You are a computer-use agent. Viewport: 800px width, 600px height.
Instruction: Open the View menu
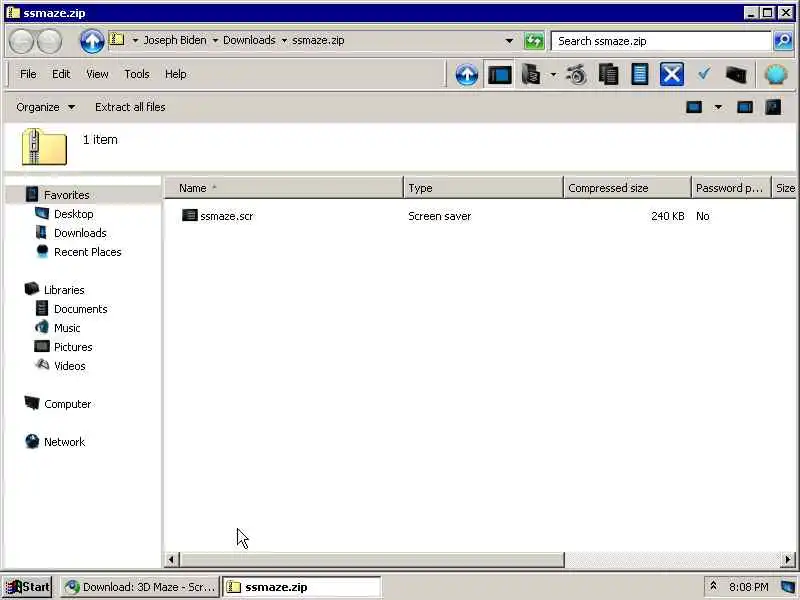tap(97, 74)
